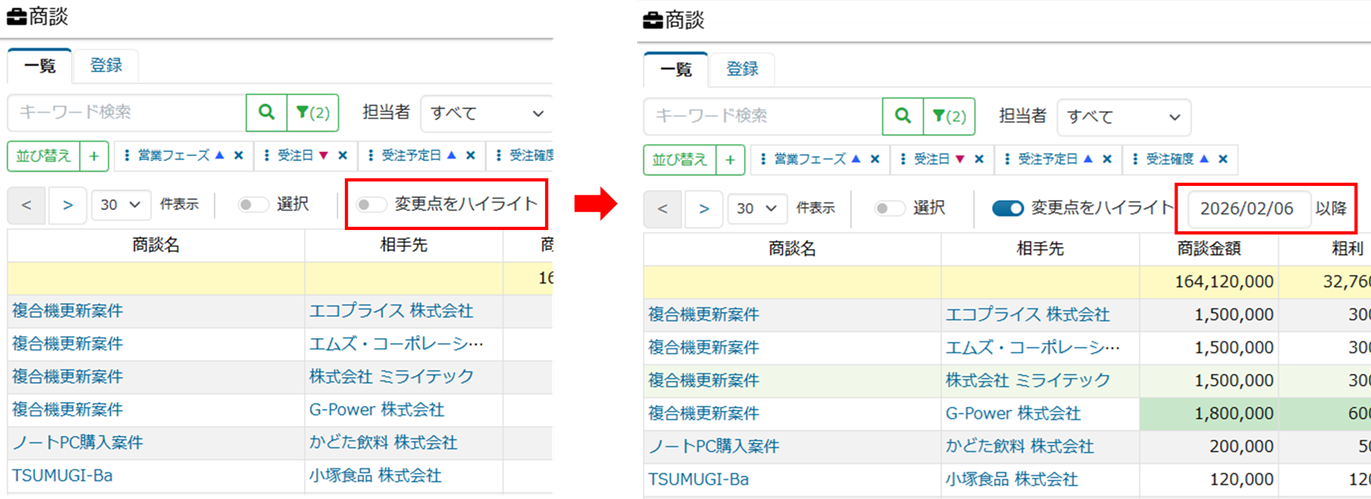This screenshot has height=499, width=1371.
Task: Grab the drag handle of 受注確度, right panel
Action: tap(1137, 158)
